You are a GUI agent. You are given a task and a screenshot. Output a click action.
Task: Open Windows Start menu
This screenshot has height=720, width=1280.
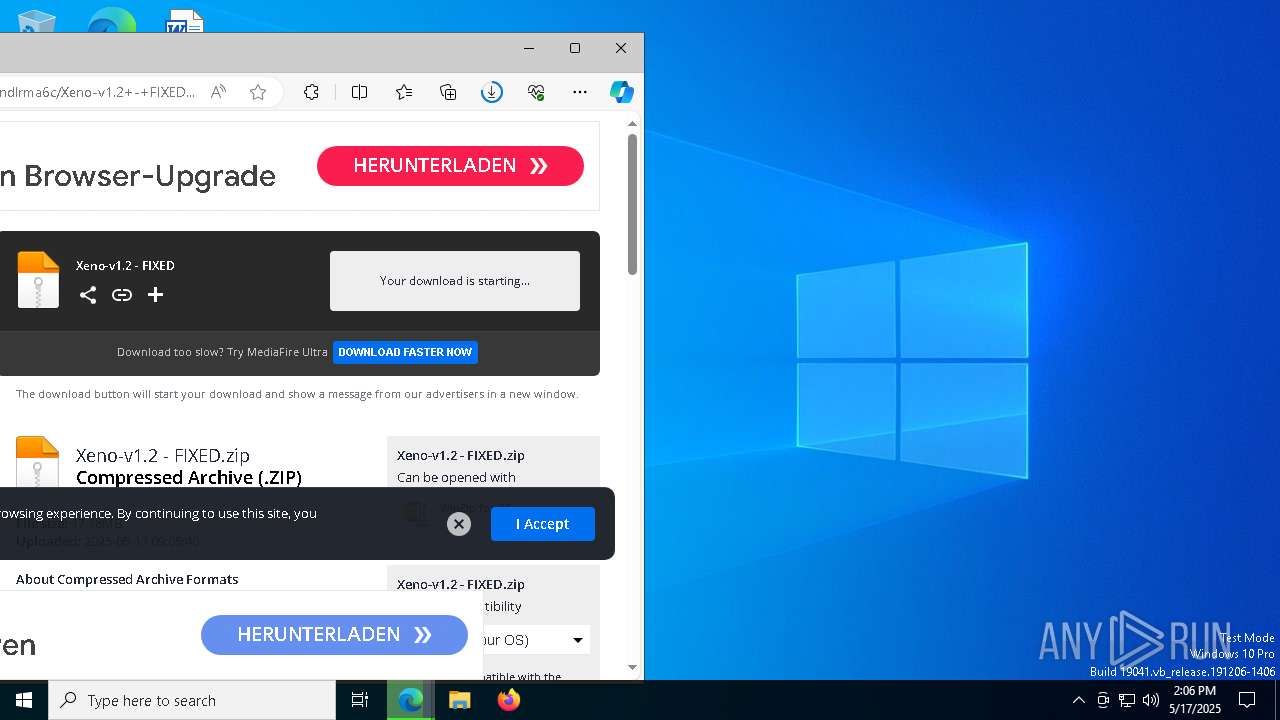(24, 700)
